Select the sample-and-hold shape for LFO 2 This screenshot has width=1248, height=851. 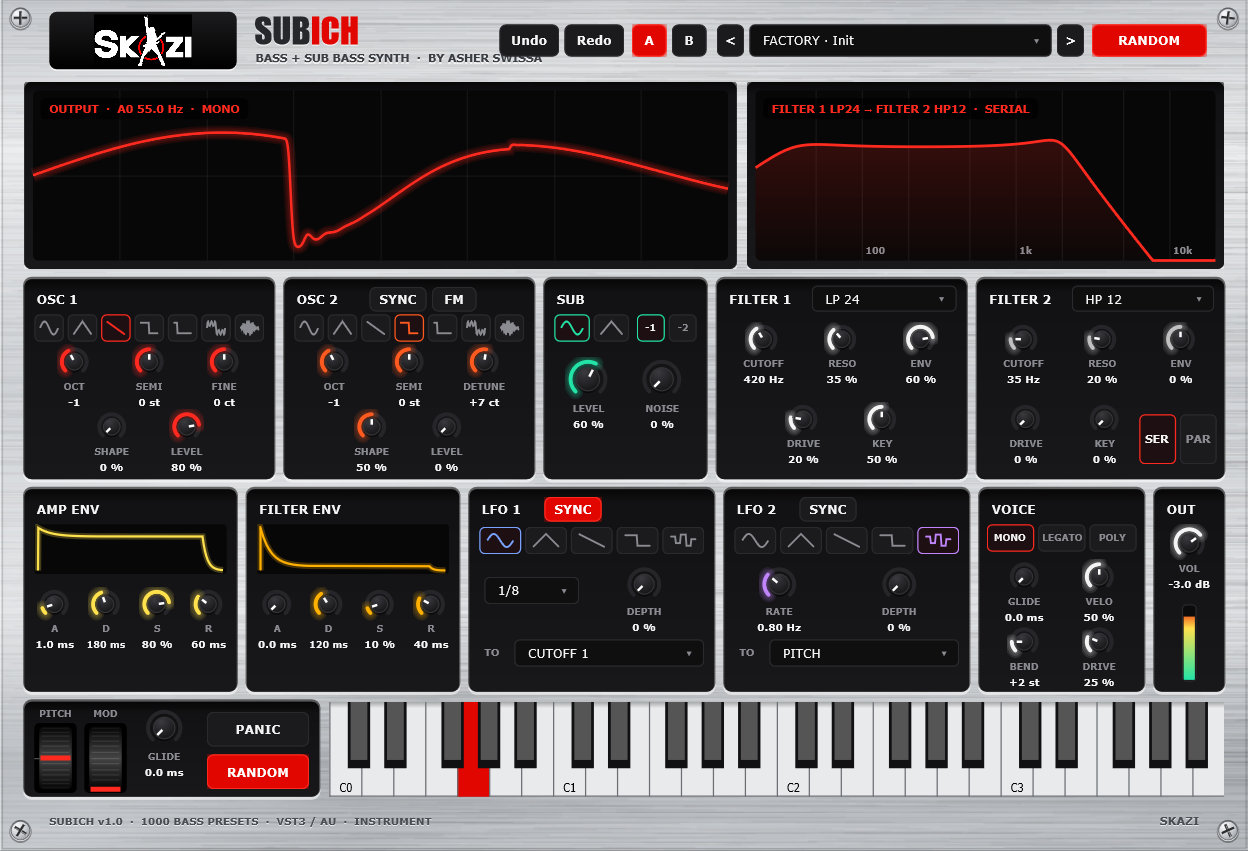click(938, 540)
